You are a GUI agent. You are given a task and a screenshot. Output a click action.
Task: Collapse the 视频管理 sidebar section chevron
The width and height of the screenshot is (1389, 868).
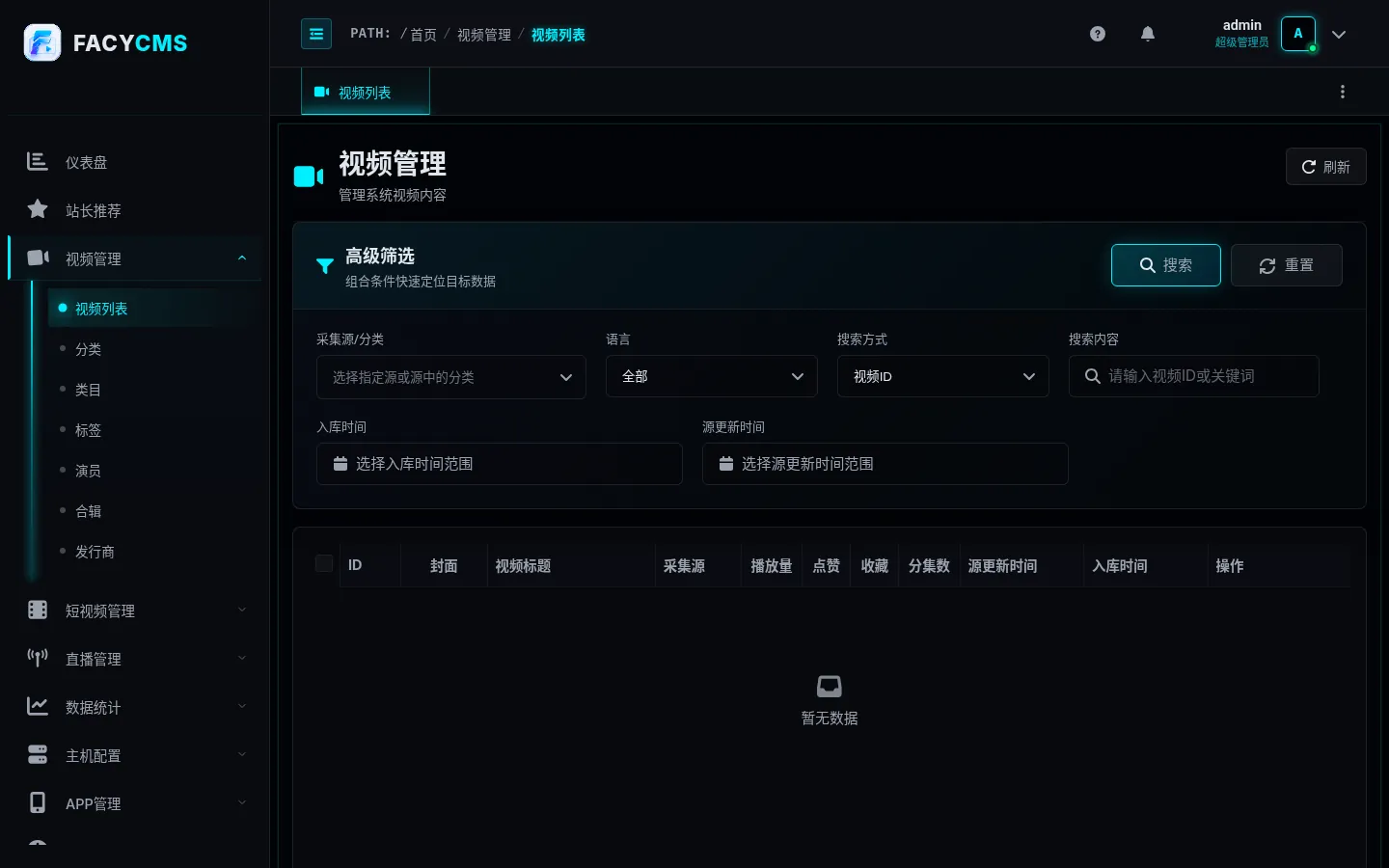[242, 258]
